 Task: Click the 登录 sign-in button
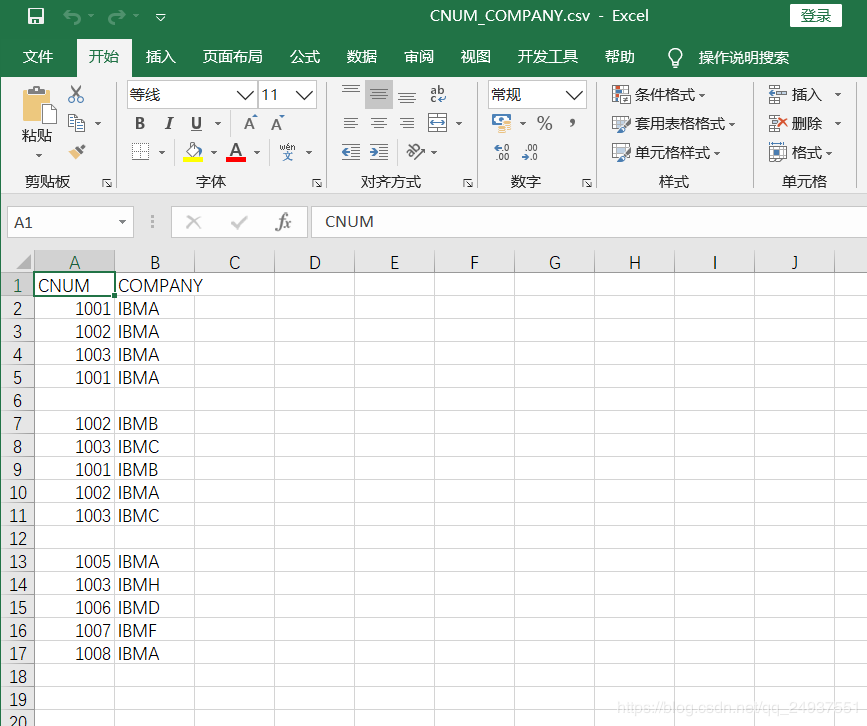click(815, 15)
